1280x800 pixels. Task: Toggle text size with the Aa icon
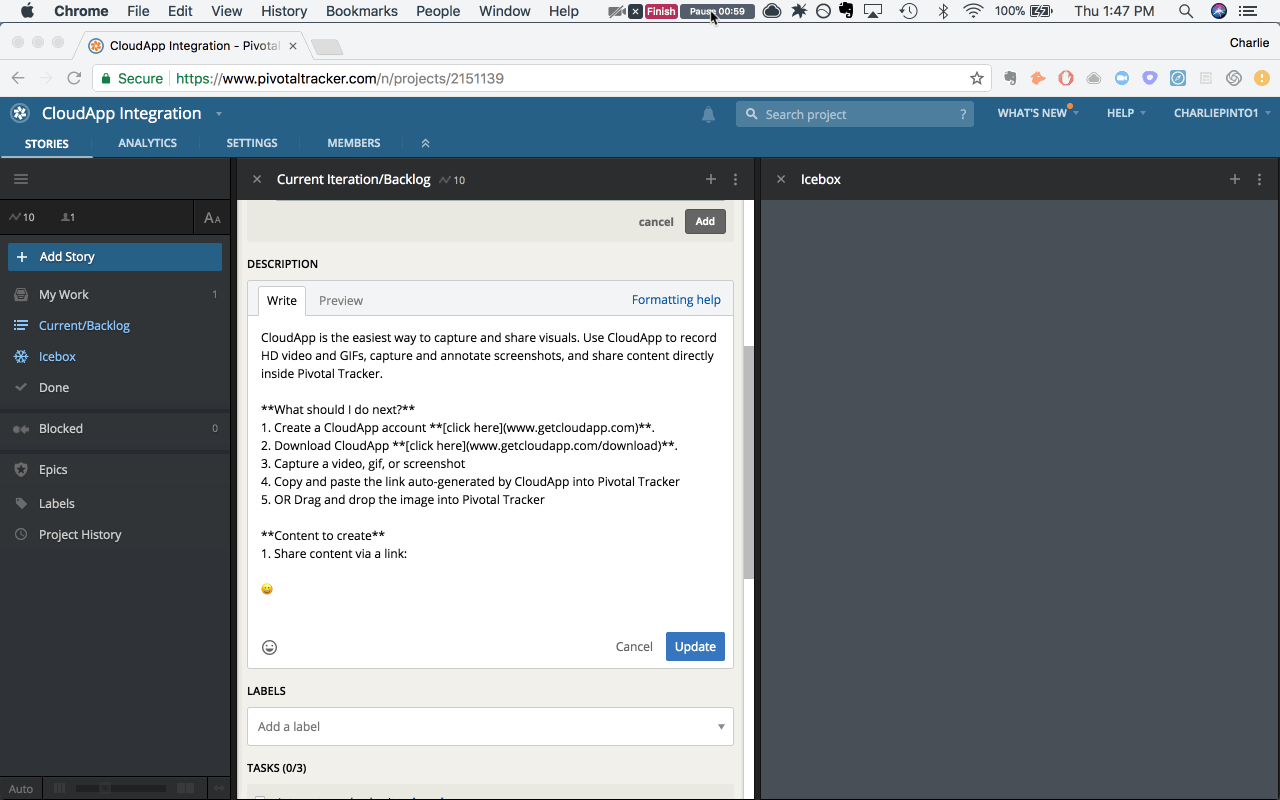pyautogui.click(x=212, y=217)
